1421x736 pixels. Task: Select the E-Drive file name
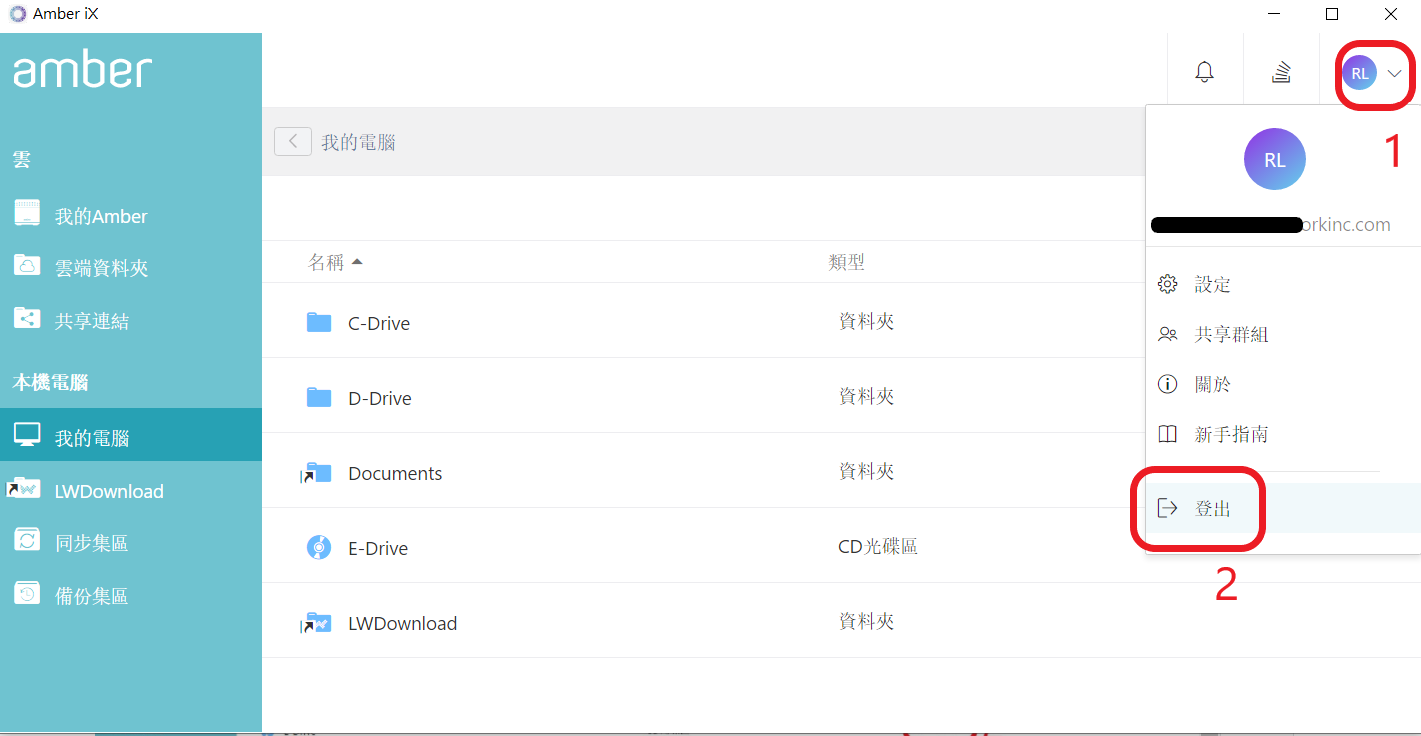point(378,548)
